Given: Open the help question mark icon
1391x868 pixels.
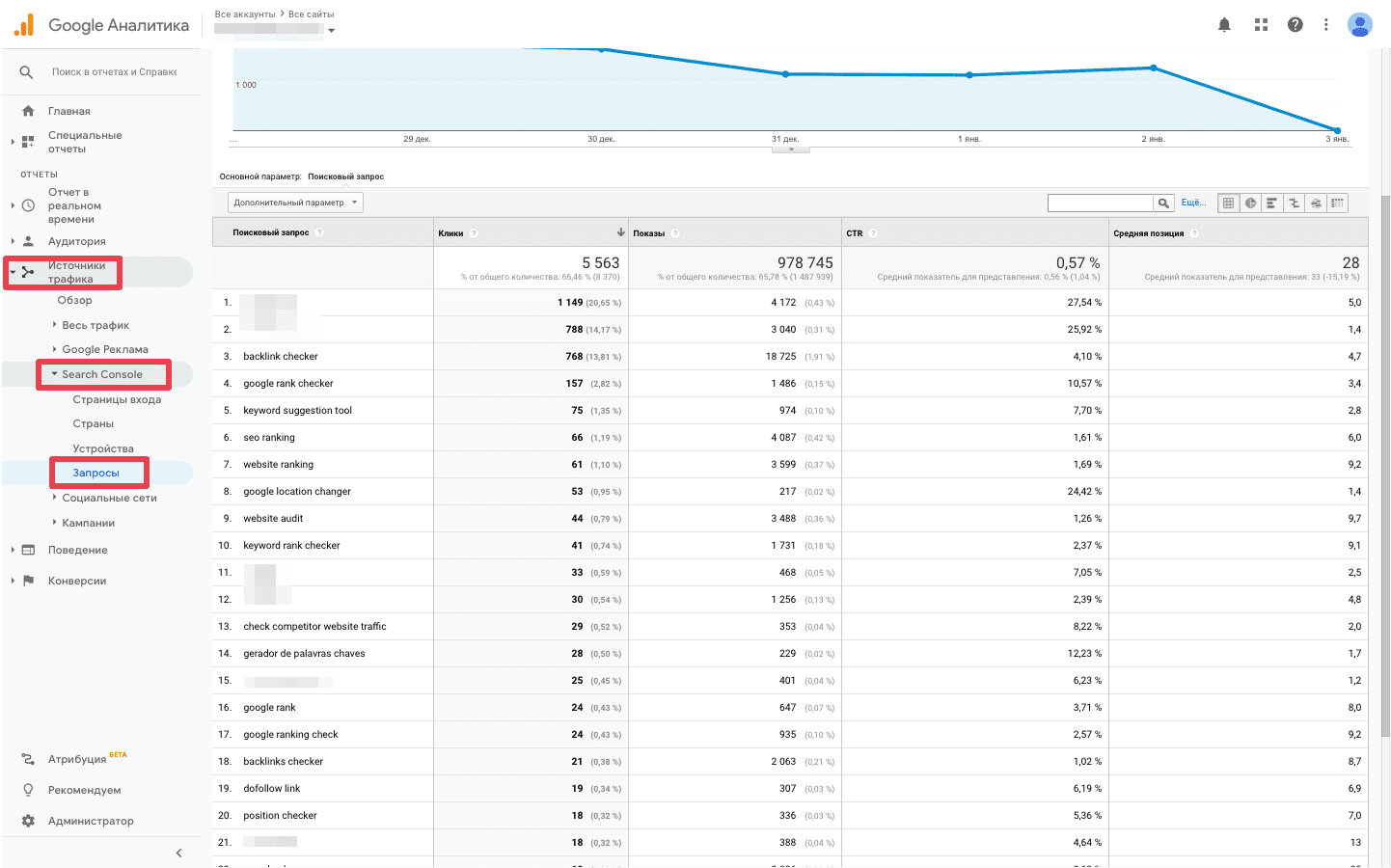Looking at the screenshot, I should 1296,25.
